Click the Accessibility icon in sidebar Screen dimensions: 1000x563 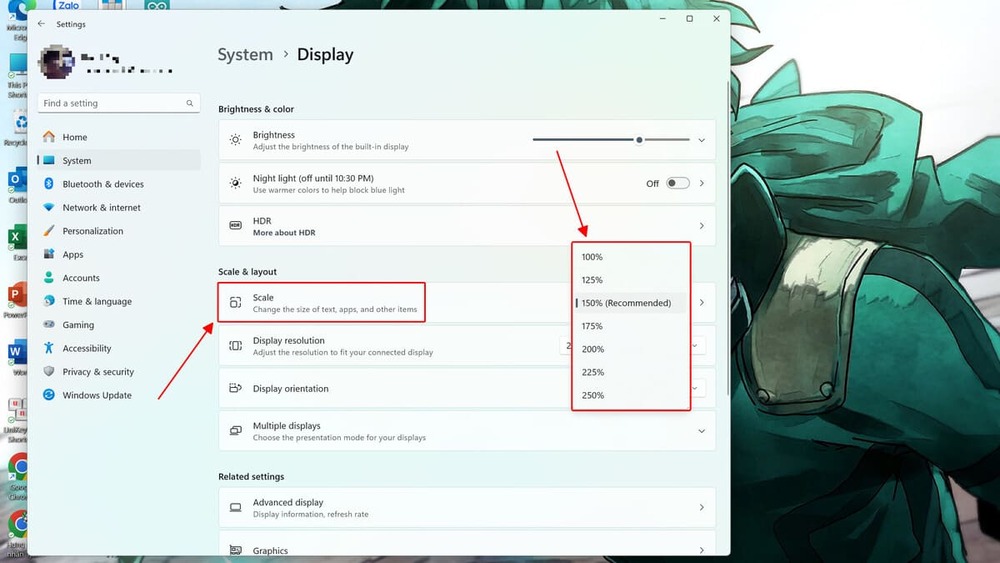point(48,348)
